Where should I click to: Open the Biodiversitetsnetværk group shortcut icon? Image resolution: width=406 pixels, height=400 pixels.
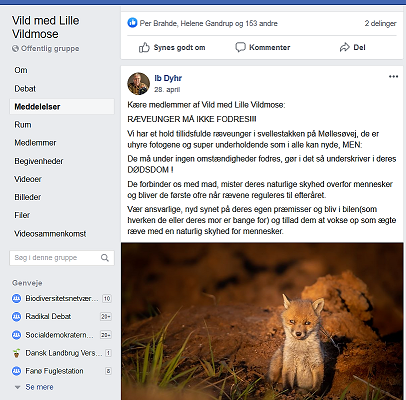coord(16,298)
